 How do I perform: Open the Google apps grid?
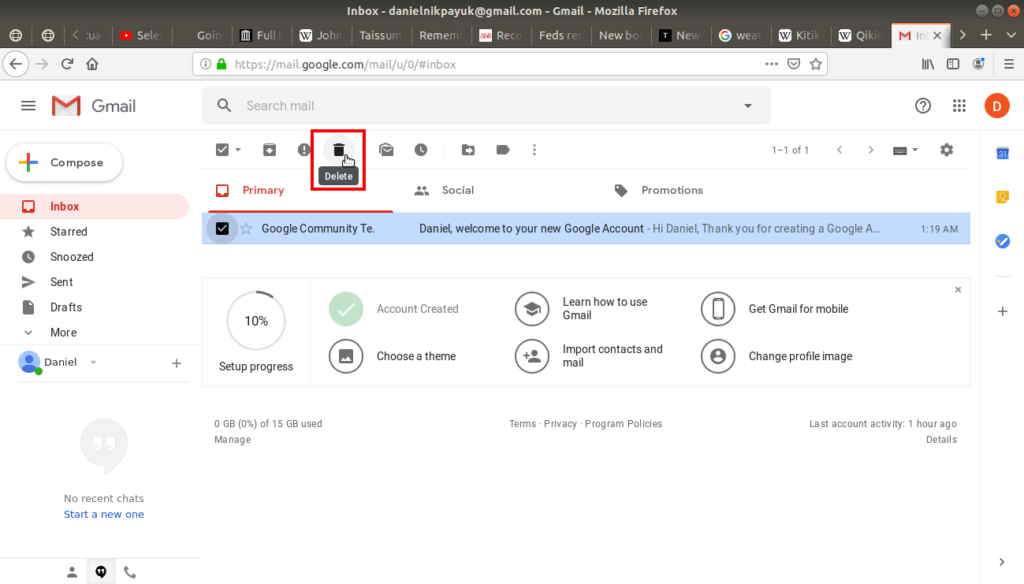tap(959, 106)
